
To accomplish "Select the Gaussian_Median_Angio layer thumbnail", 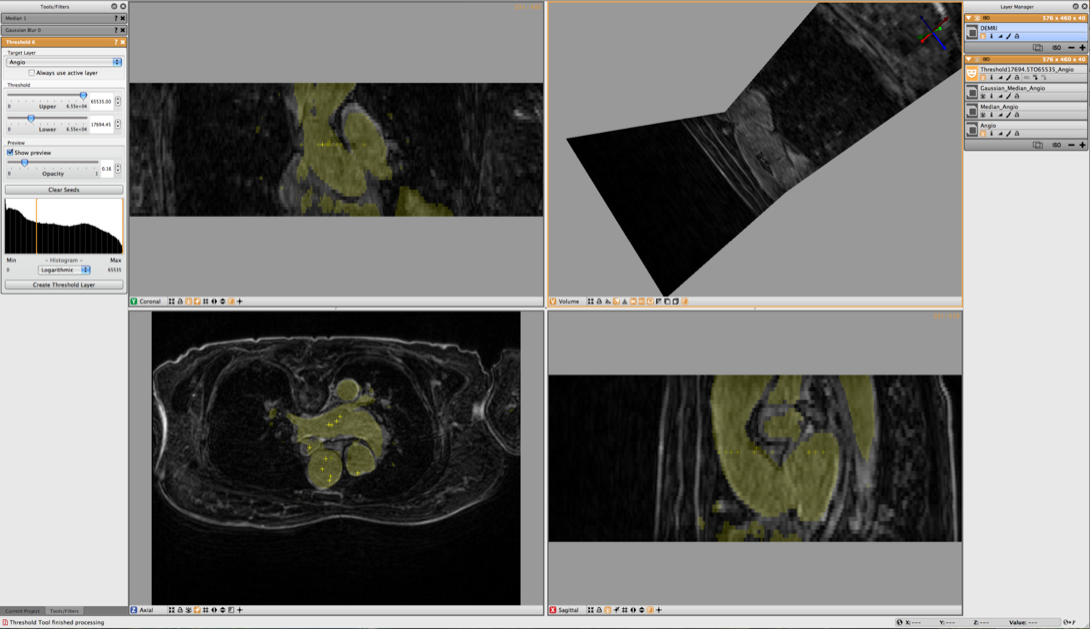I will coord(972,92).
